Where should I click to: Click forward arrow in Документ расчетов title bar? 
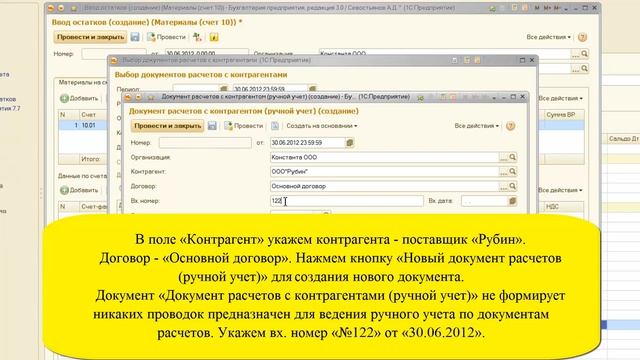[x=138, y=97]
